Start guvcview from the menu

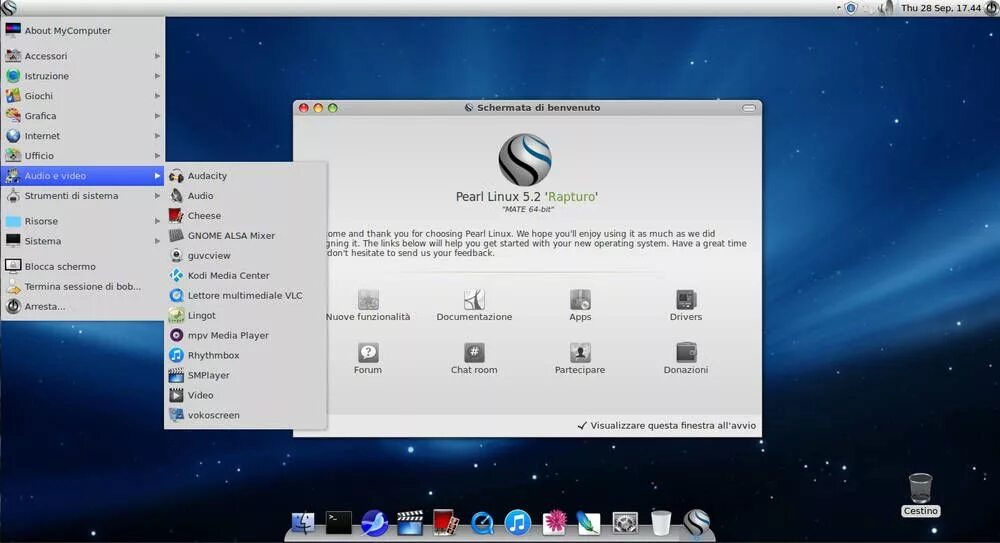[246, 255]
